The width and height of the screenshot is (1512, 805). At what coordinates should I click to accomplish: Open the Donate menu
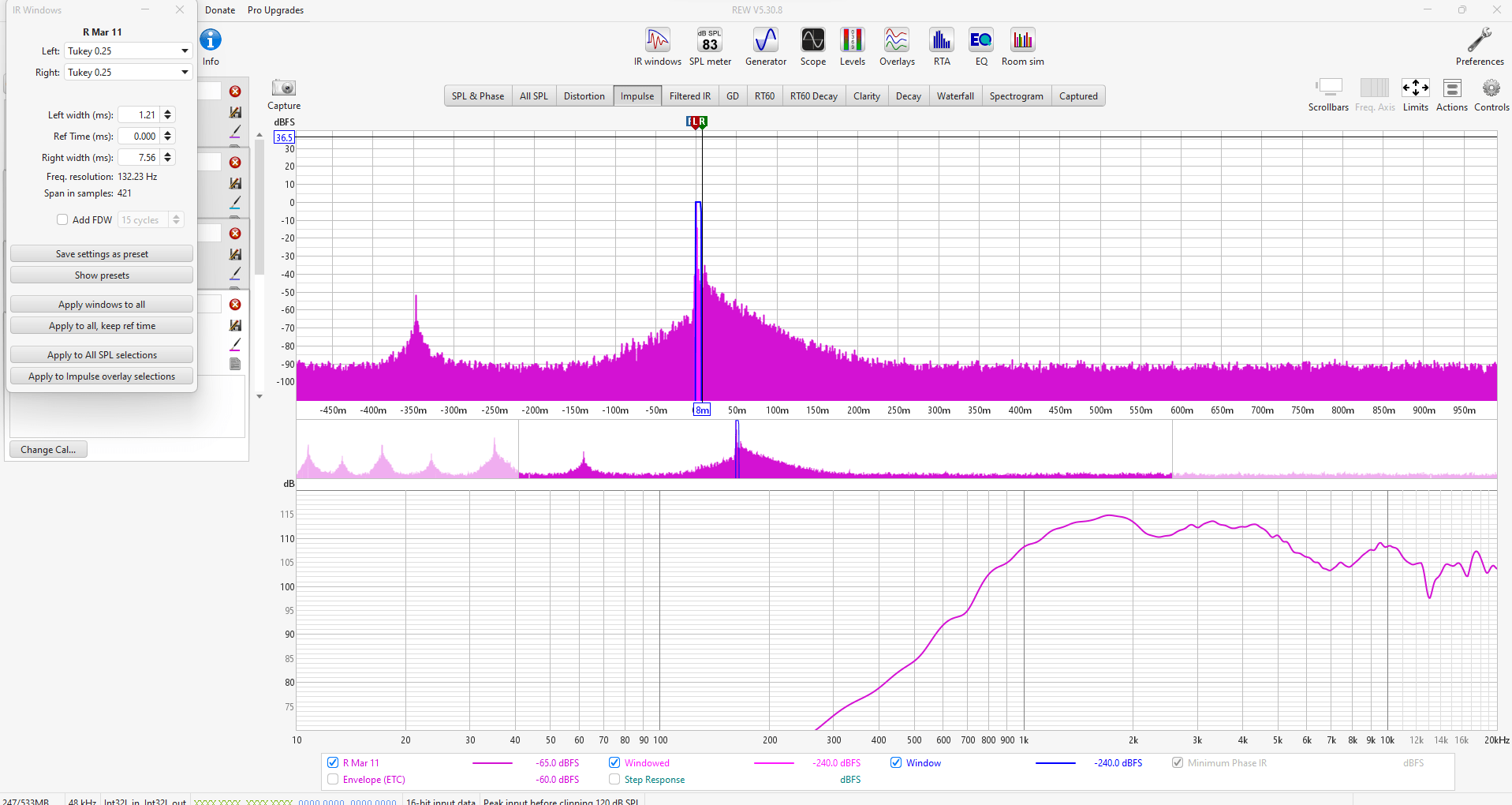tap(220, 10)
